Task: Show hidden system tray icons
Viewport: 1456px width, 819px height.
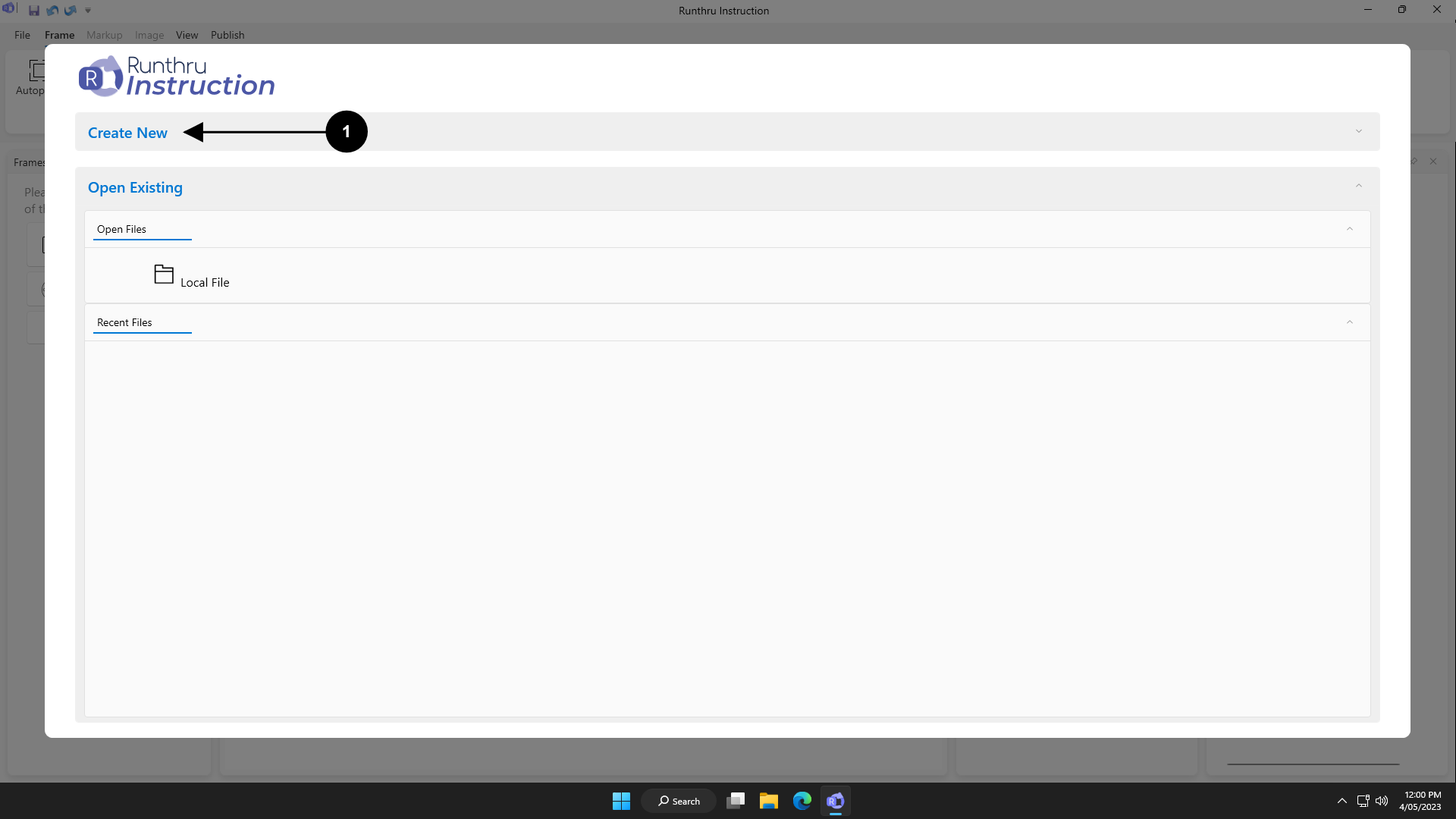Action: (1341, 801)
